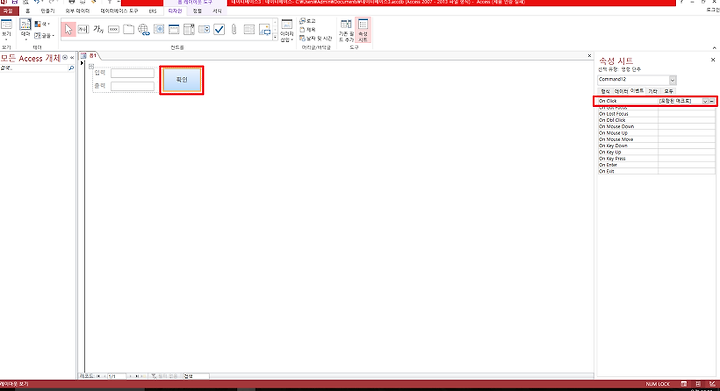This screenshot has height=391, width=720.
Task: Choose the Select pointer tool in Controls
Action: pyautogui.click(x=68, y=29)
